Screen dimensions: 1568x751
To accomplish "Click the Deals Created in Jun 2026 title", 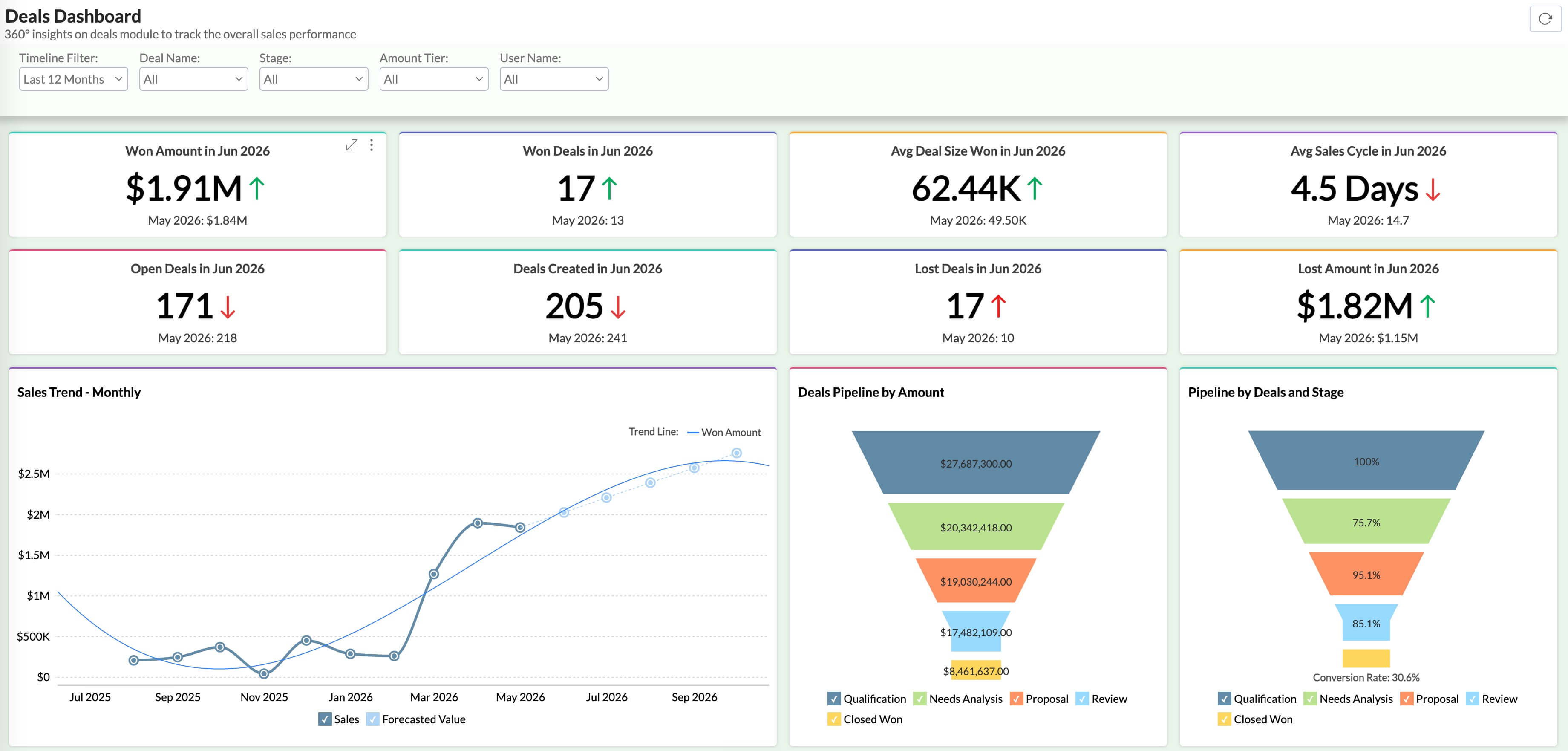I will (x=588, y=269).
